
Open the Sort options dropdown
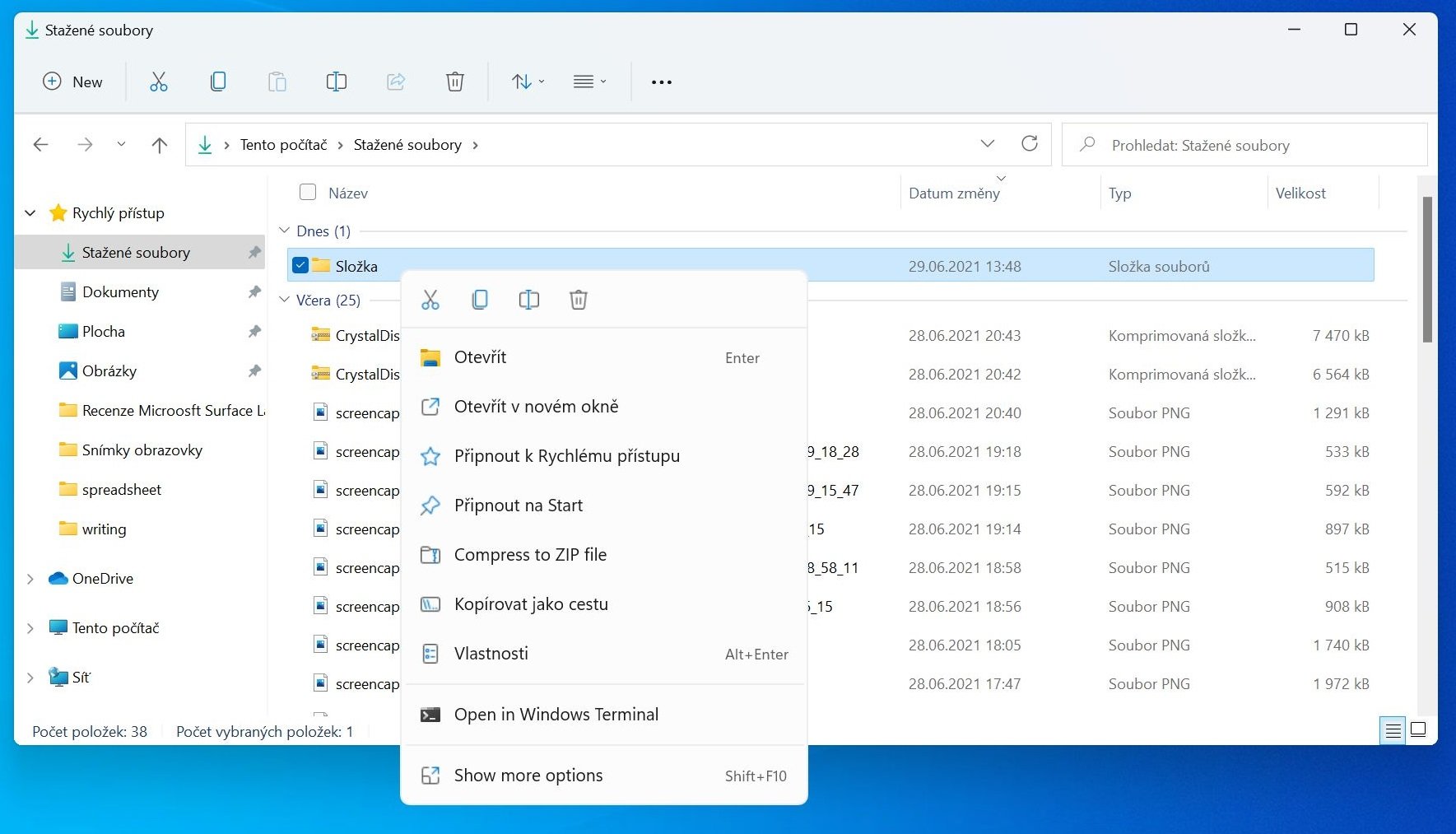click(528, 82)
